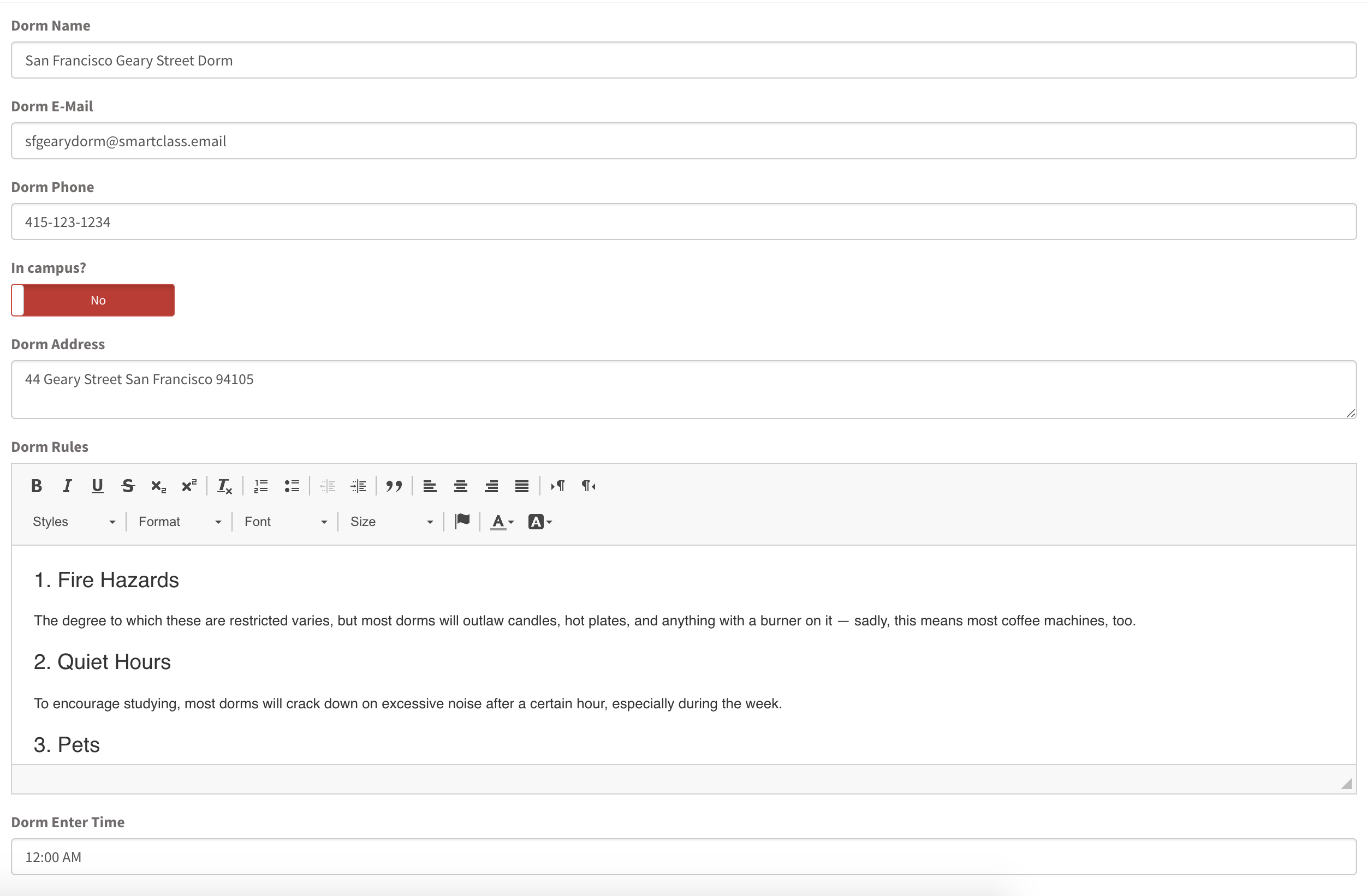
Task: Click the Dorm Enter Time field
Action: (684, 857)
